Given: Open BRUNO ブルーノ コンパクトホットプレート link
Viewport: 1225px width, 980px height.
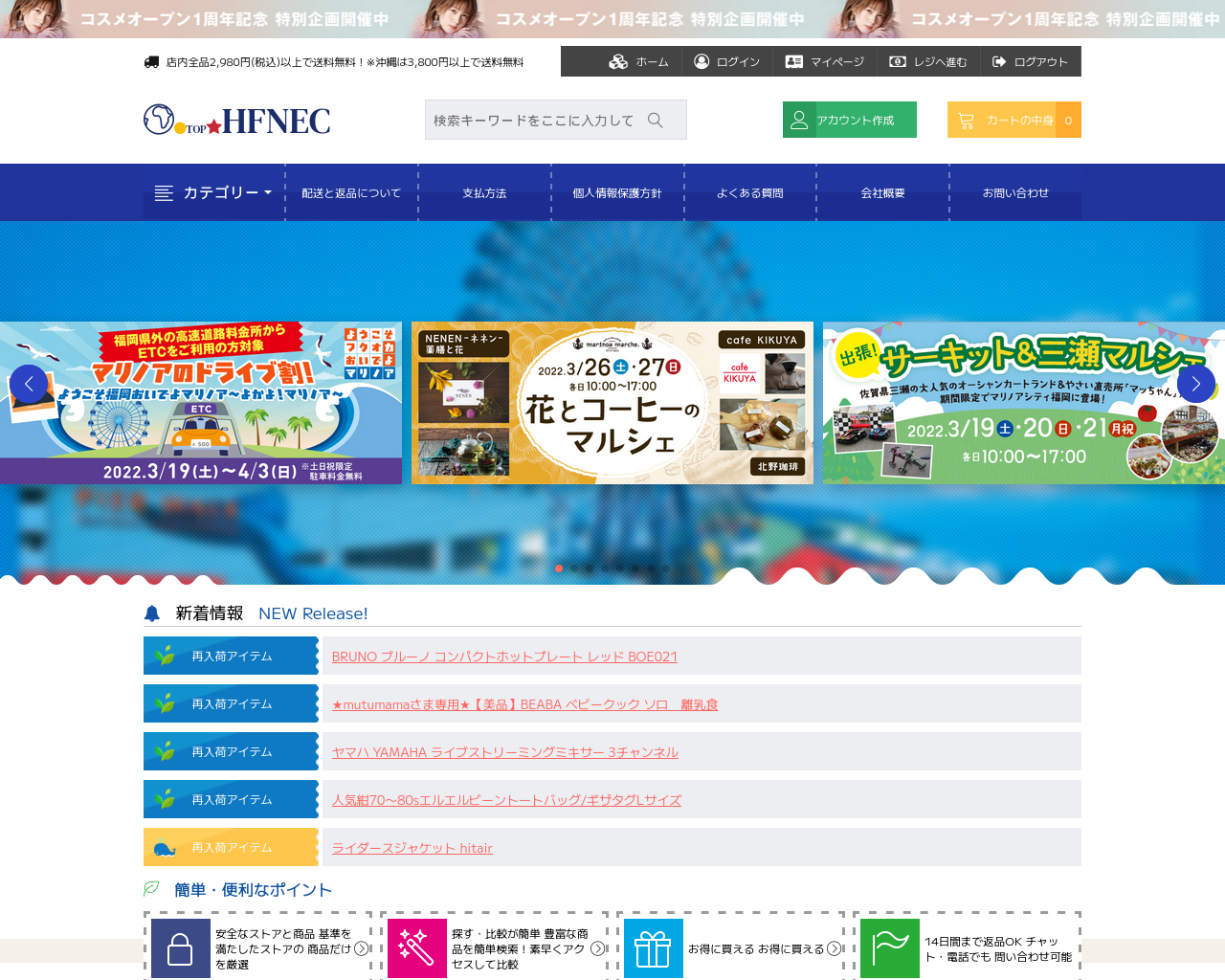Looking at the screenshot, I should pyautogui.click(x=504, y=657).
